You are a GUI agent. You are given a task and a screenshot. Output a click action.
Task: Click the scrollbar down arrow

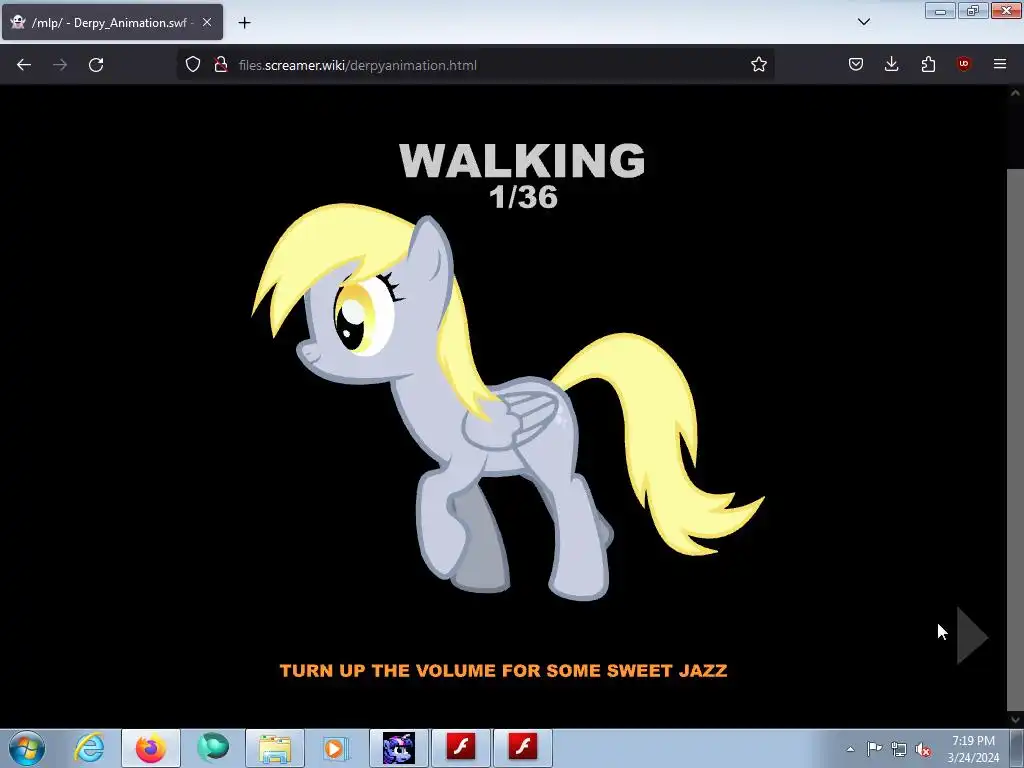pyautogui.click(x=1015, y=720)
